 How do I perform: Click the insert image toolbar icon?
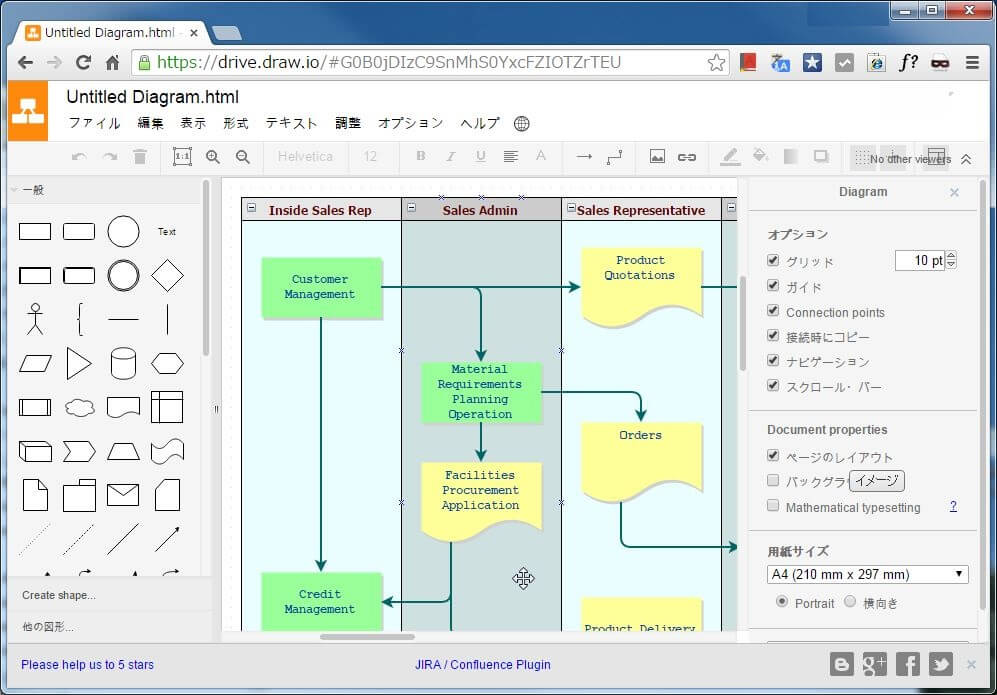[x=657, y=157]
